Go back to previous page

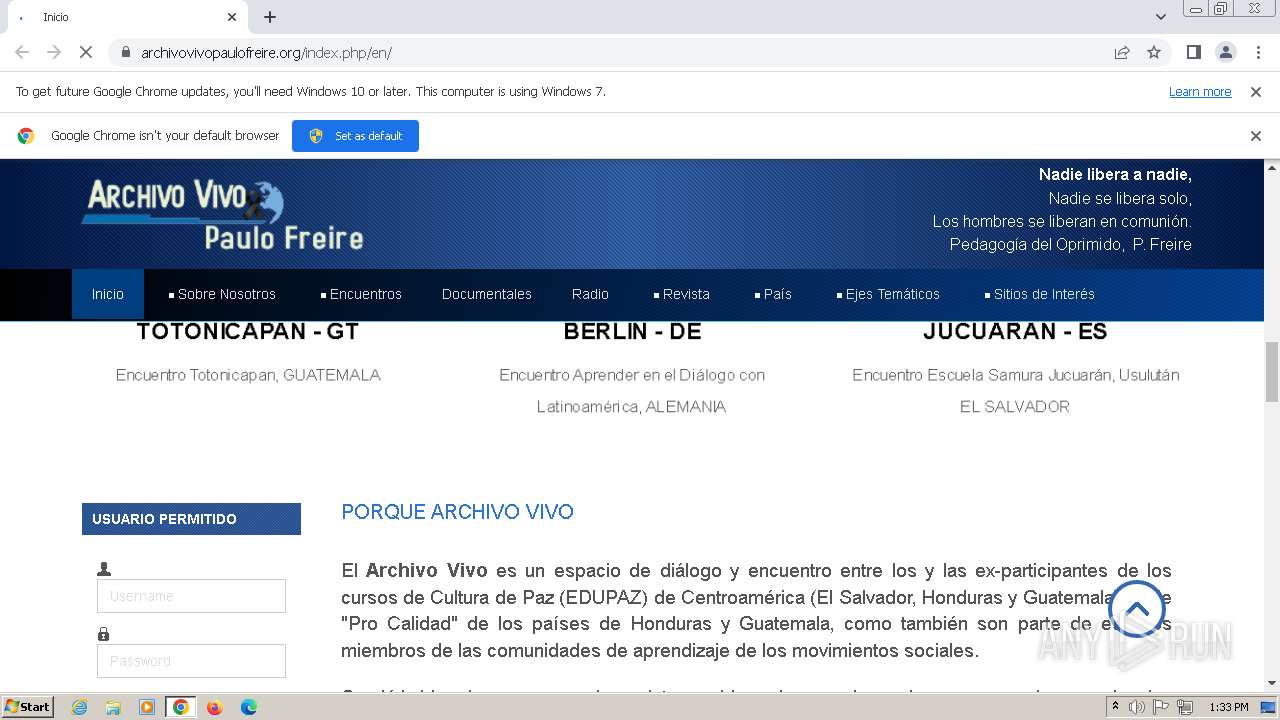[x=22, y=52]
